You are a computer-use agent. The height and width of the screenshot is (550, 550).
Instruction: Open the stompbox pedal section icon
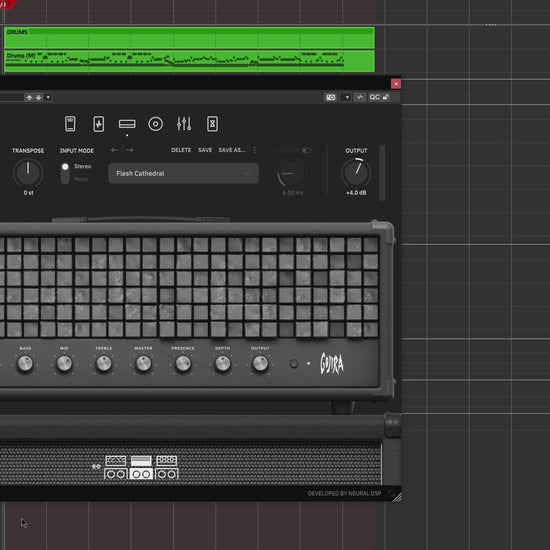(x=70, y=124)
